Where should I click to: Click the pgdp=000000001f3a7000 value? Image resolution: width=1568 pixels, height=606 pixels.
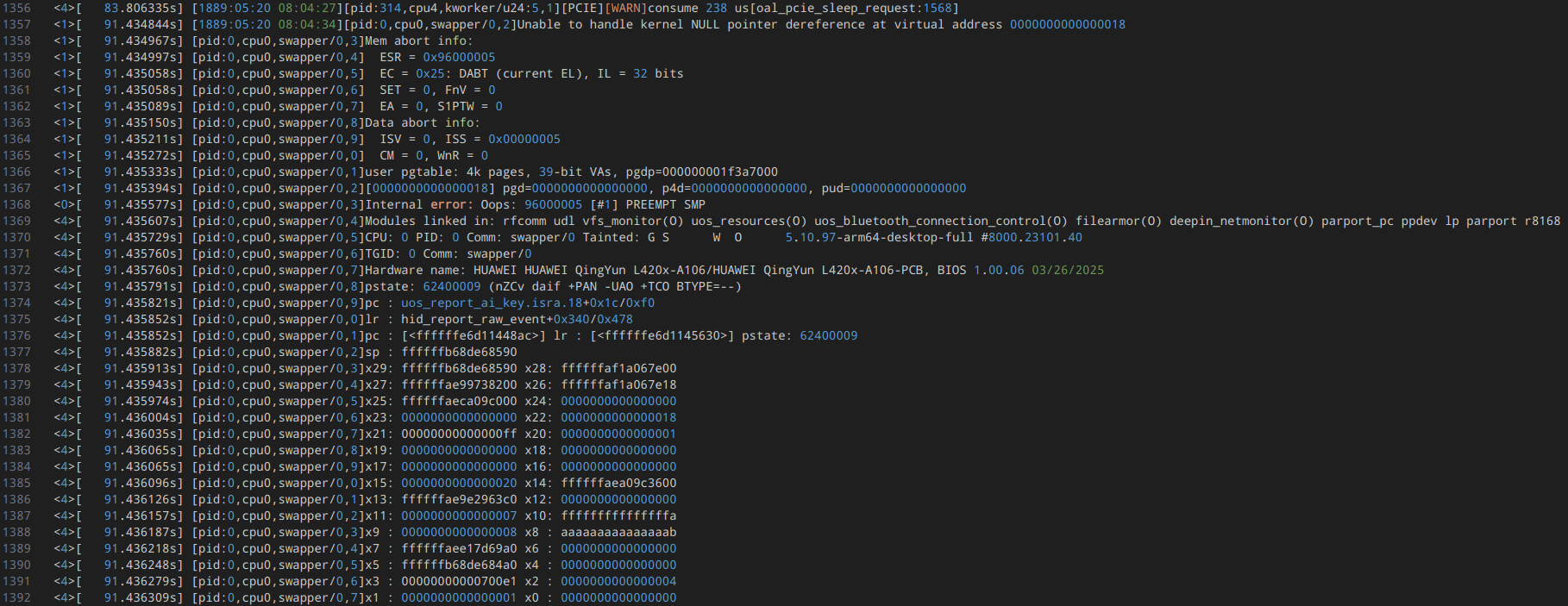tap(702, 172)
